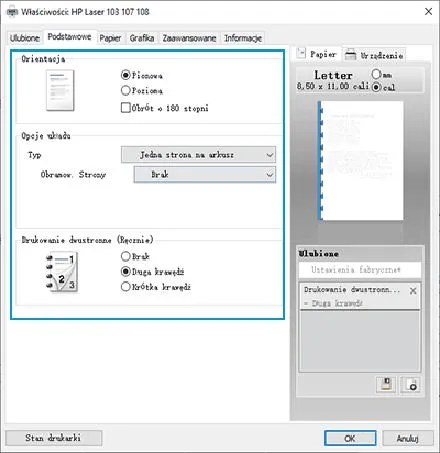The height and width of the screenshot is (453, 440).
Task: Click the Papier tab page icon
Action: [301, 53]
